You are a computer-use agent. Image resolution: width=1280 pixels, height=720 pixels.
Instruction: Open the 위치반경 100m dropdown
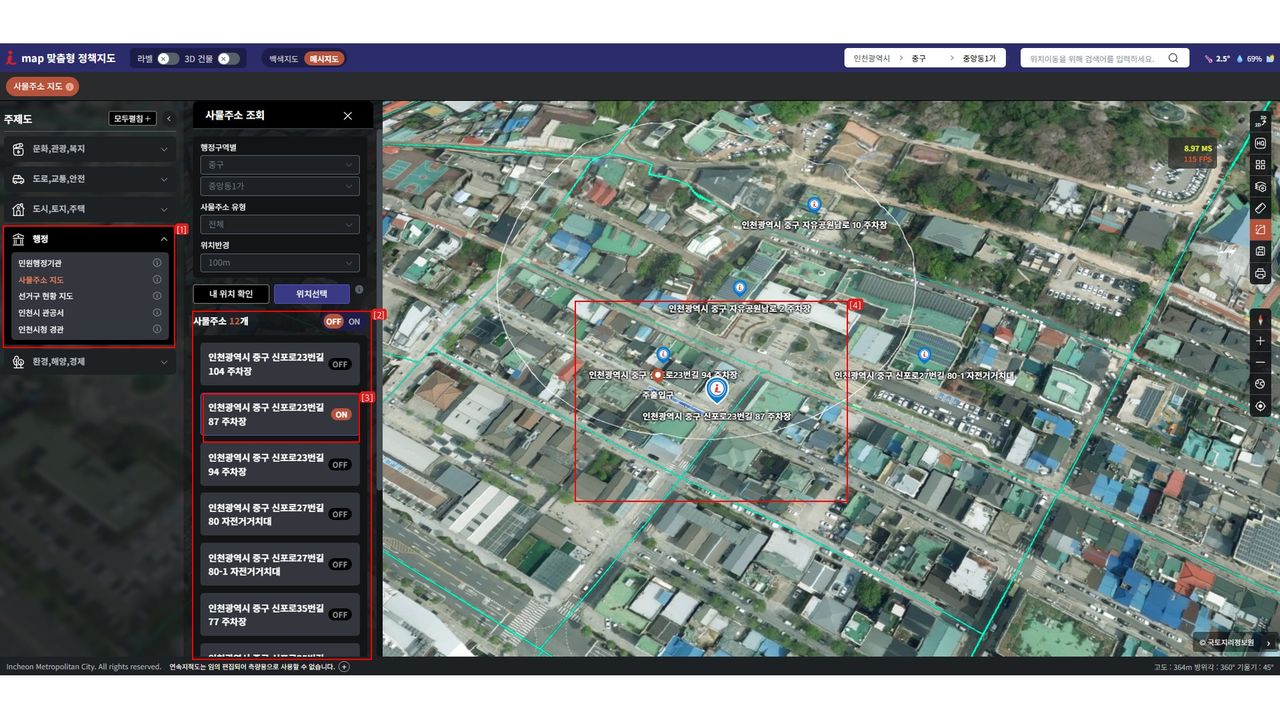[x=279, y=263]
